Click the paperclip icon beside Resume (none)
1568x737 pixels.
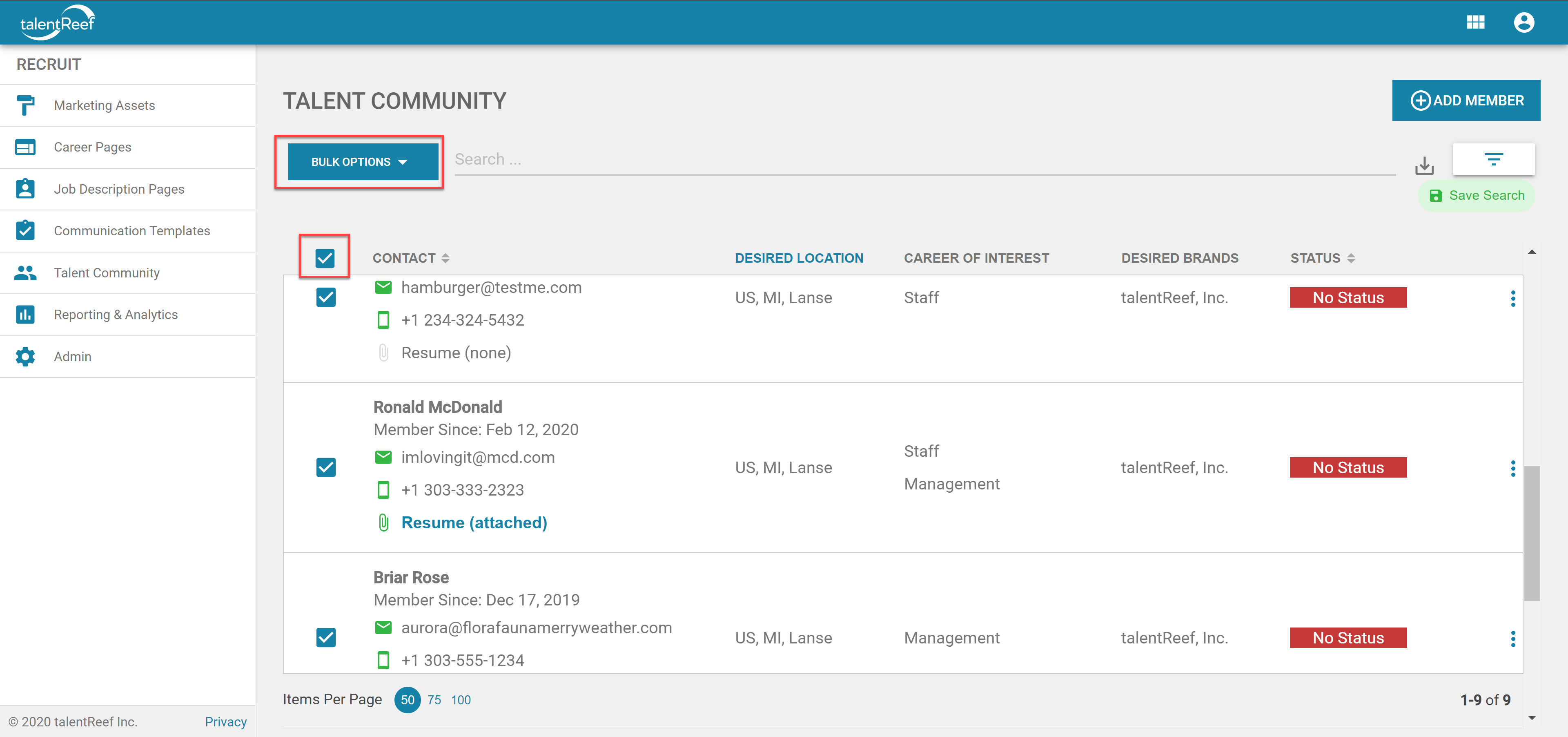(x=383, y=353)
